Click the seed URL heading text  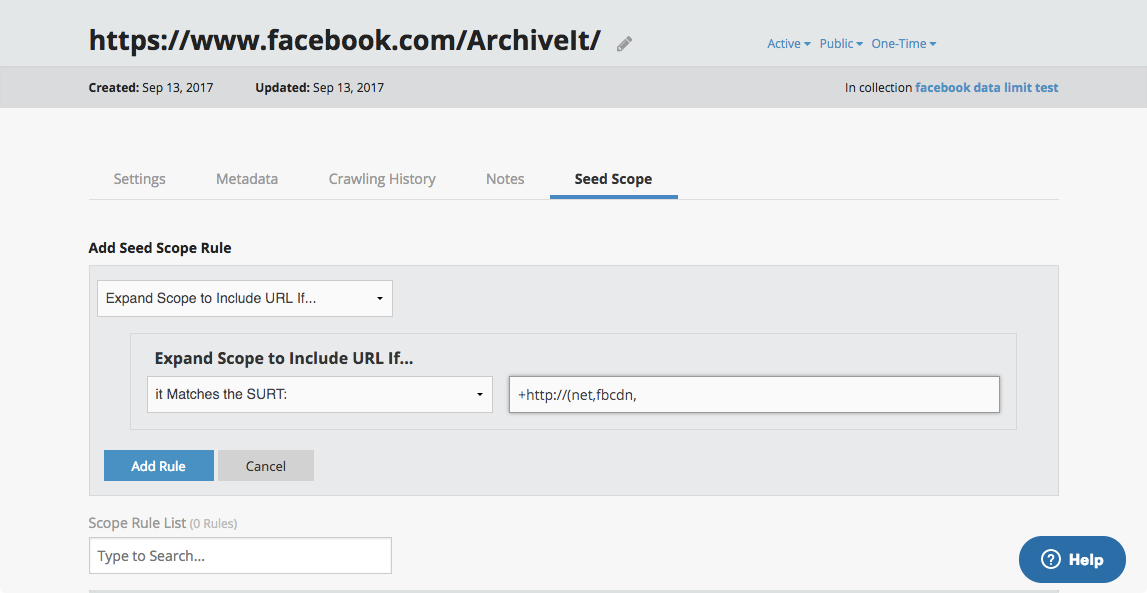345,40
